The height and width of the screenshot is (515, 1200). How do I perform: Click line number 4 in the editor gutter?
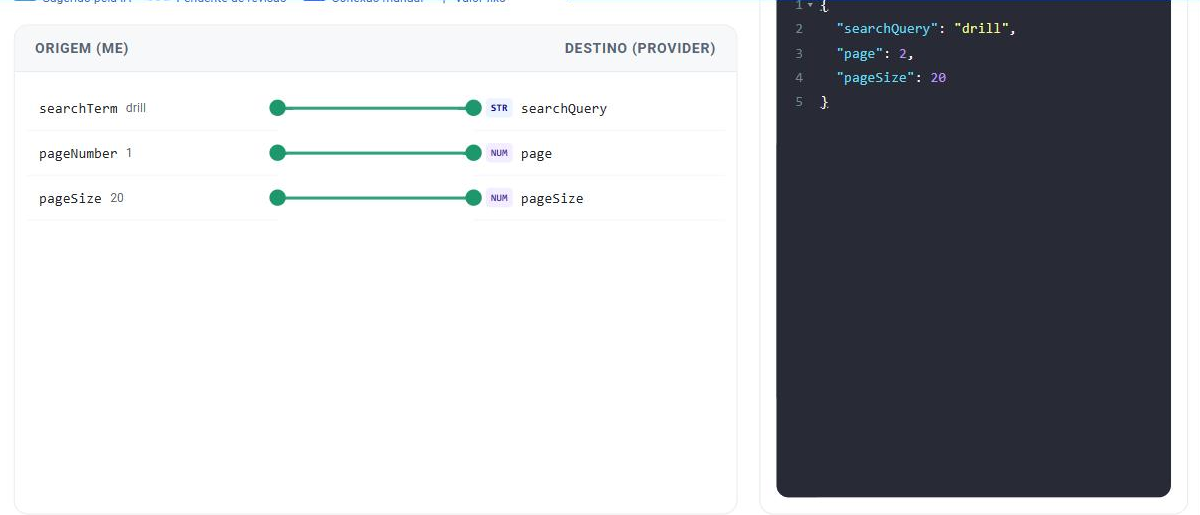click(x=799, y=77)
